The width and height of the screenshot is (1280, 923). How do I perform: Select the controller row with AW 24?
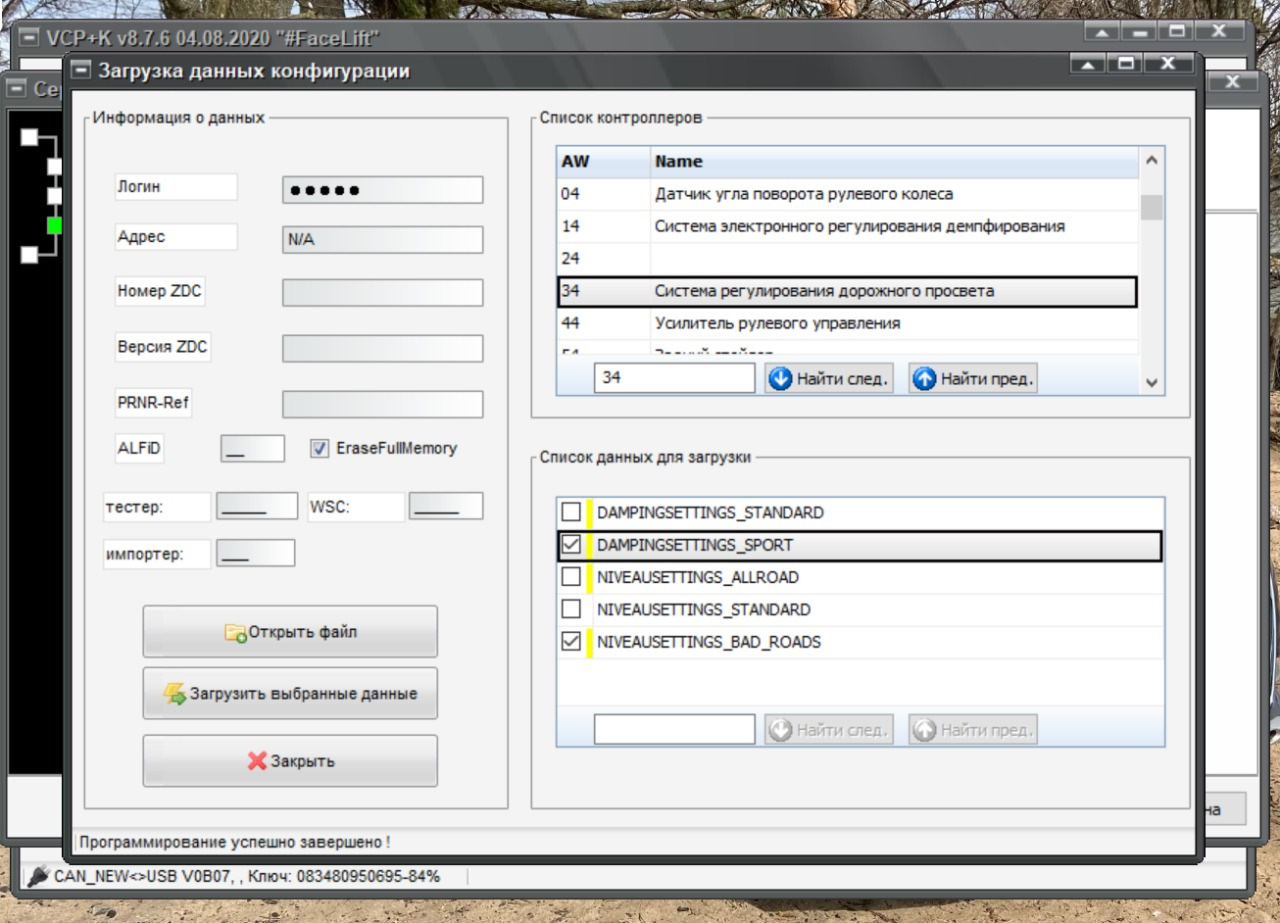tap(848, 258)
